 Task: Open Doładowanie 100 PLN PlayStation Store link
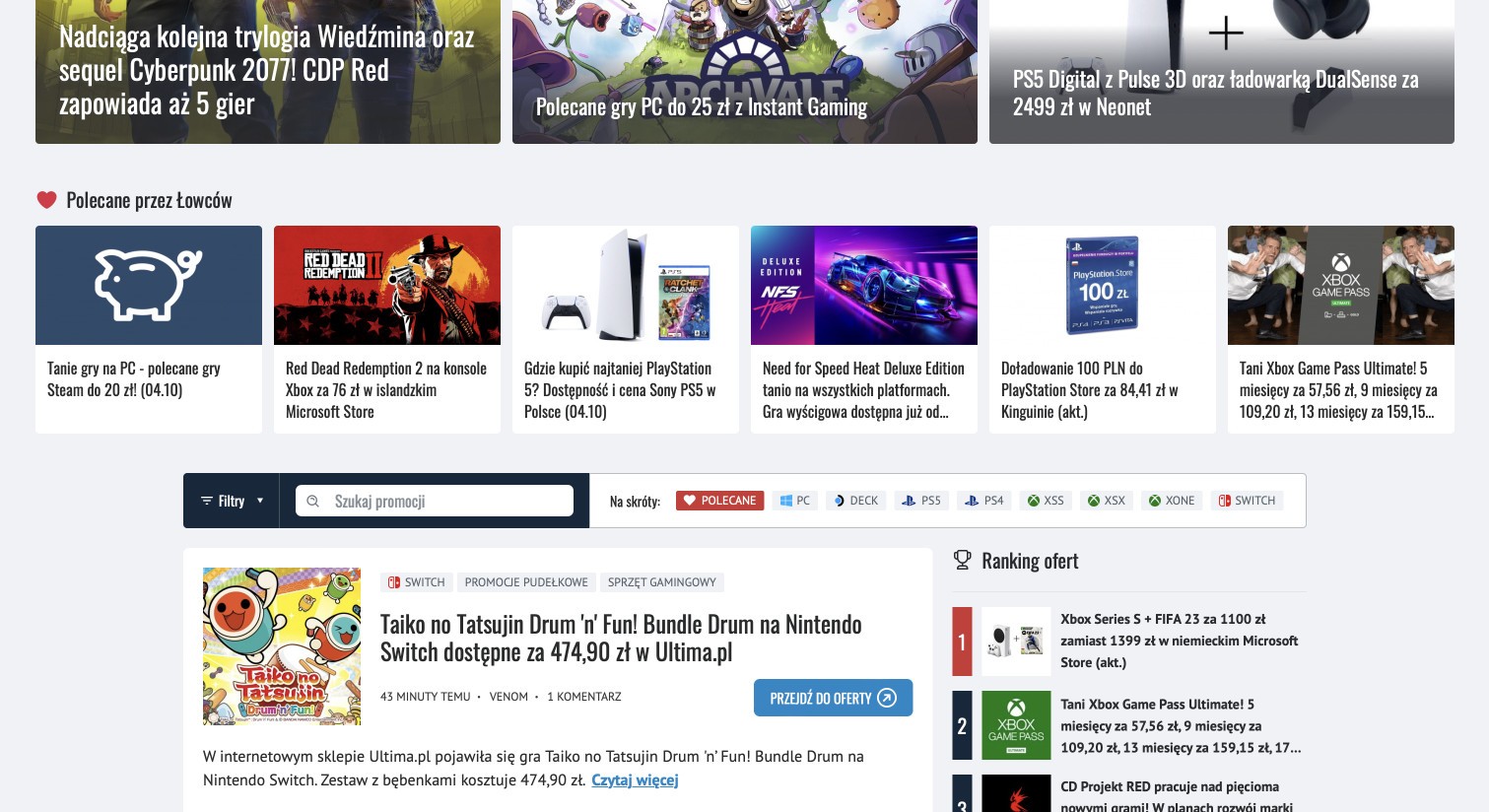[x=1090, y=390]
